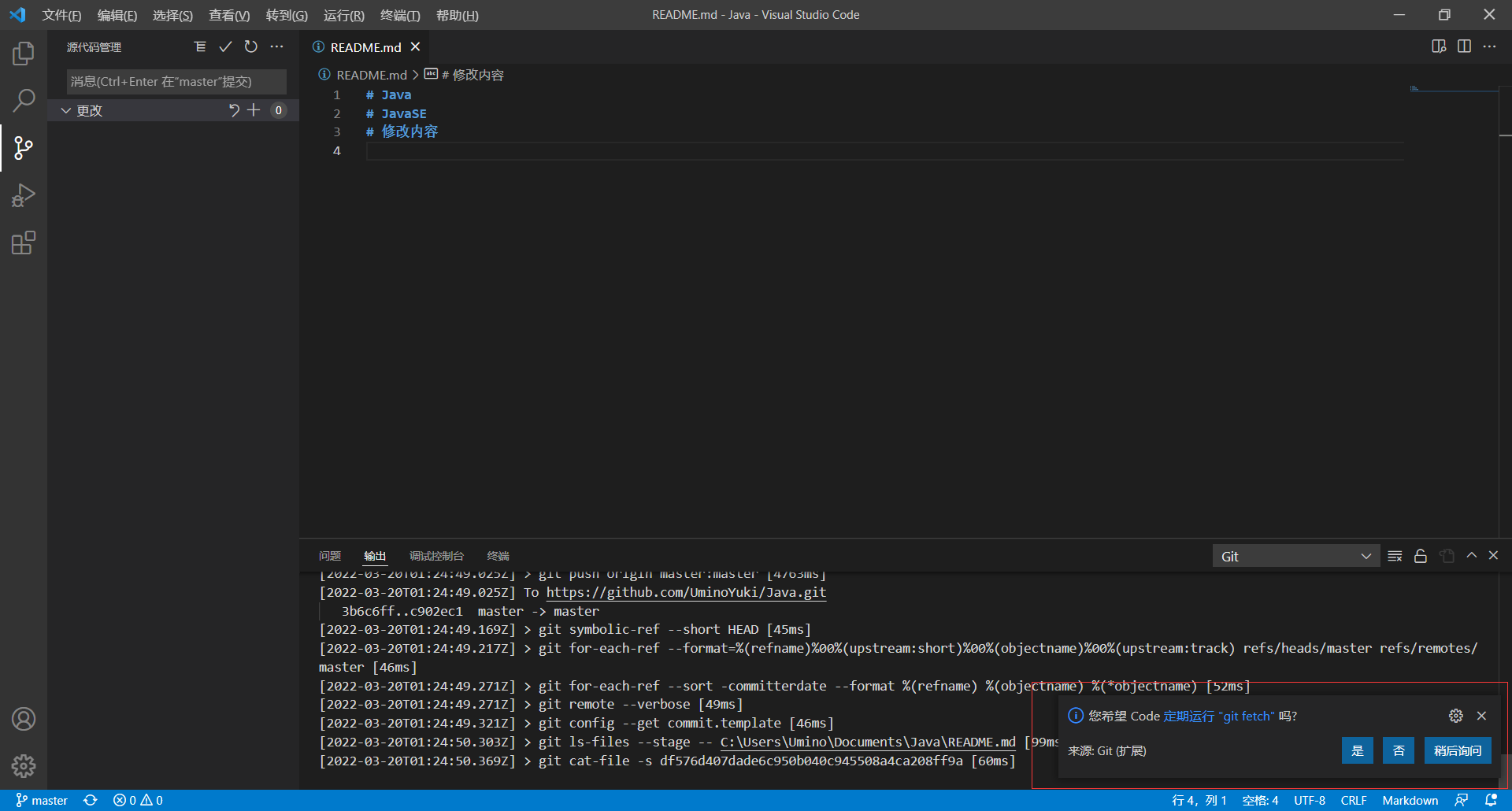Open the Search view in activity bar
This screenshot has width=1512, height=811.
click(x=24, y=101)
